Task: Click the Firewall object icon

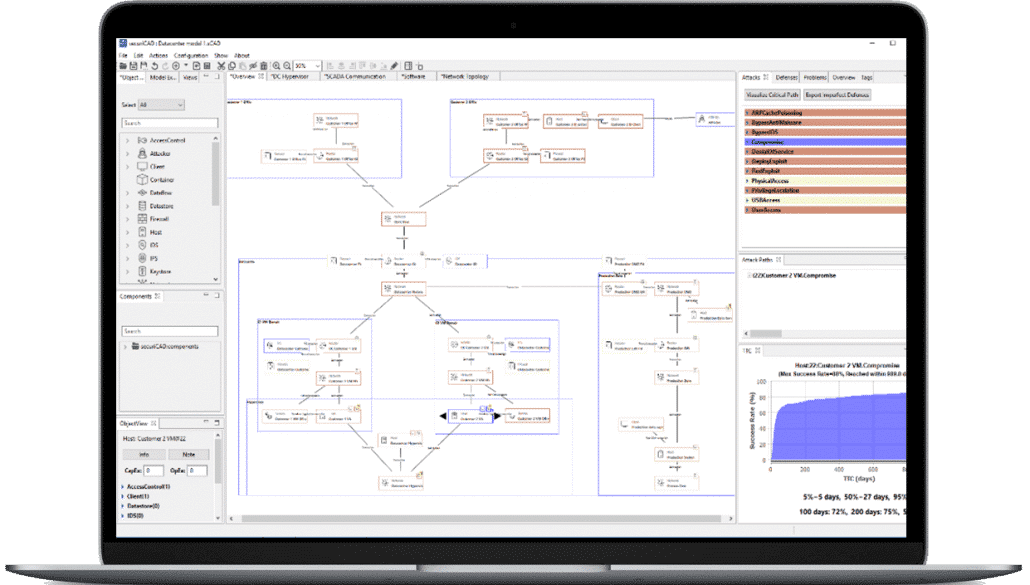Action: (142, 219)
